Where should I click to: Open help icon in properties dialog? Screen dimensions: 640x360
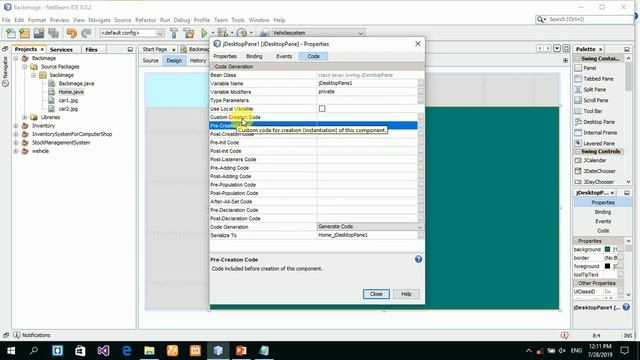(418, 259)
